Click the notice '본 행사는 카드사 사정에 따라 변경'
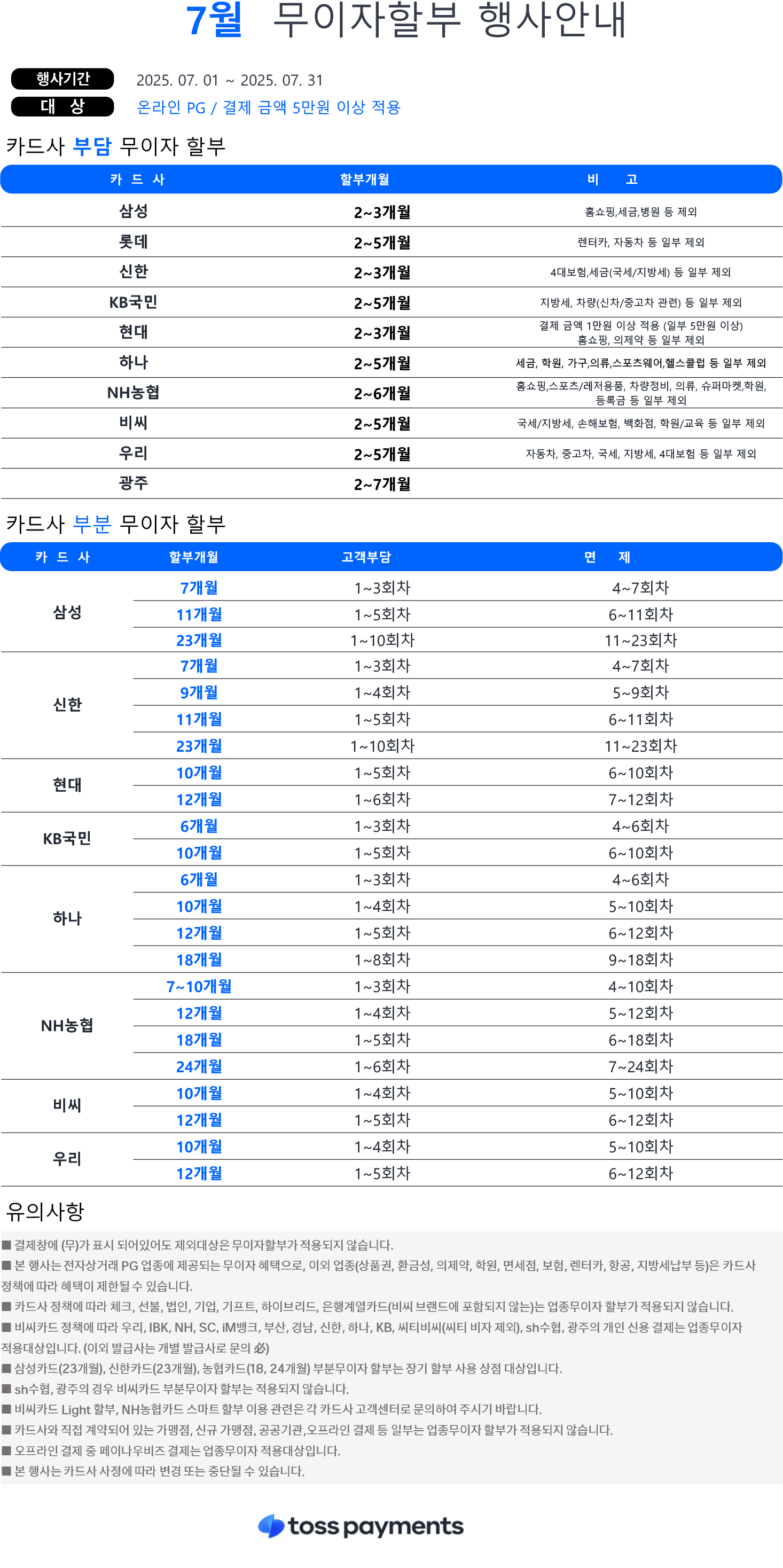The width and height of the screenshot is (783, 1568). tap(153, 1471)
